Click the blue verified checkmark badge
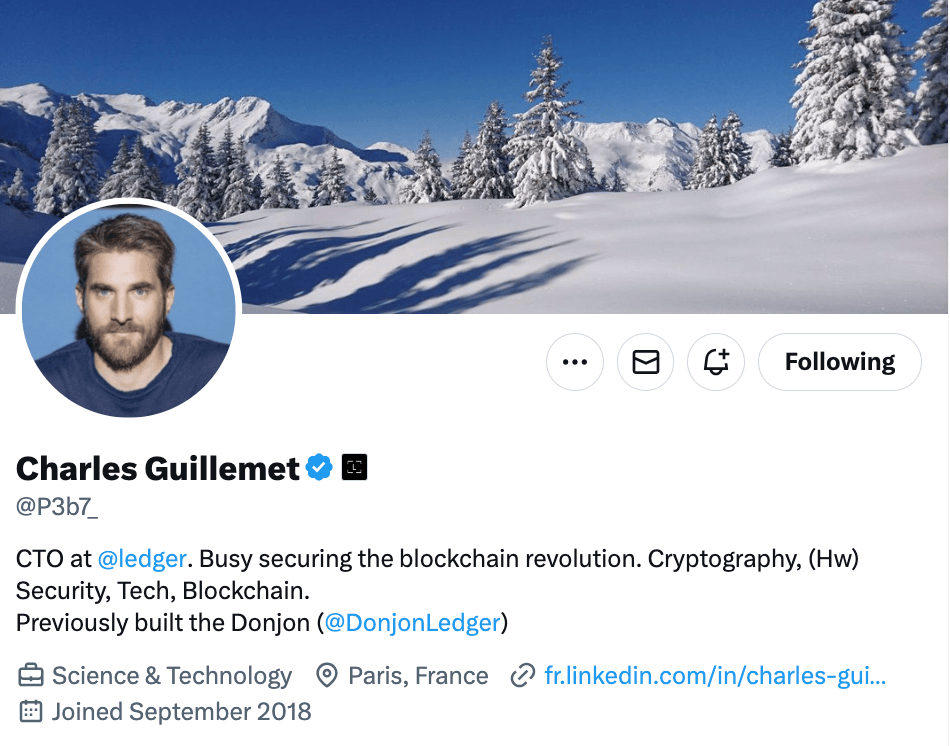 tap(318, 467)
